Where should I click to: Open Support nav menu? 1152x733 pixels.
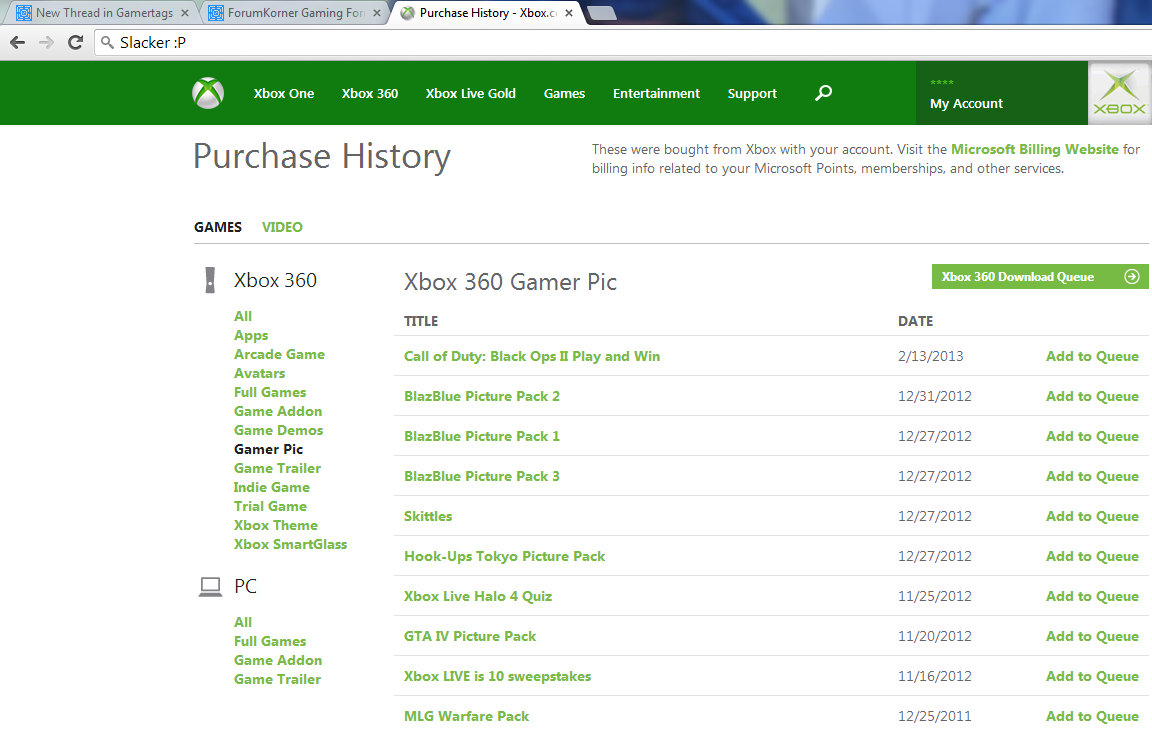click(x=752, y=93)
